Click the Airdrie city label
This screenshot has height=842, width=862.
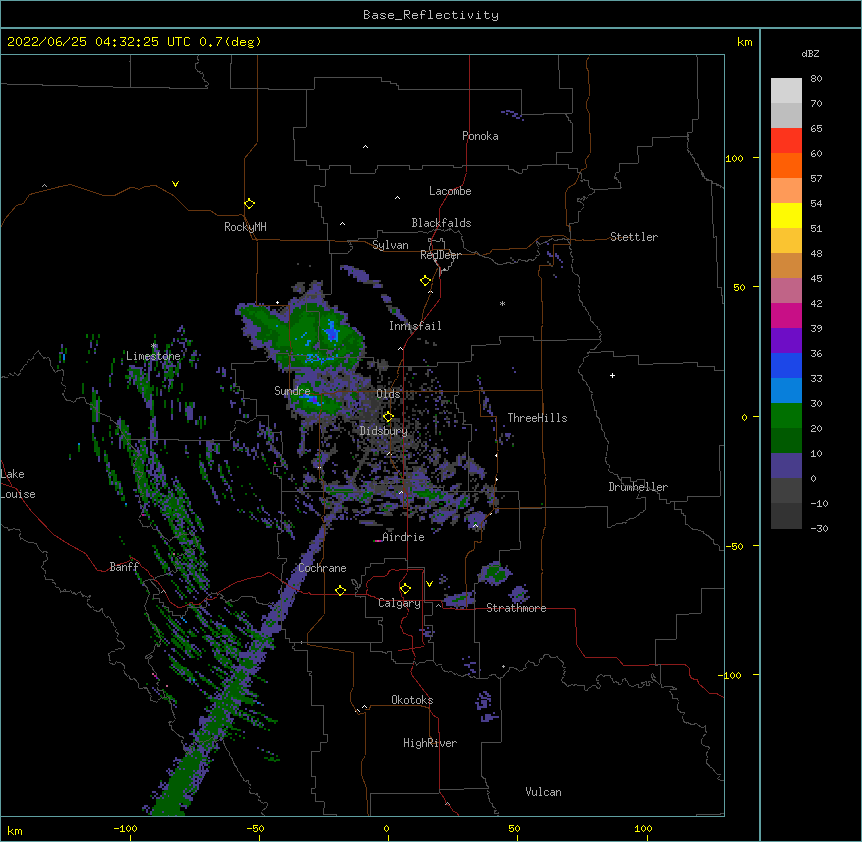pyautogui.click(x=404, y=537)
